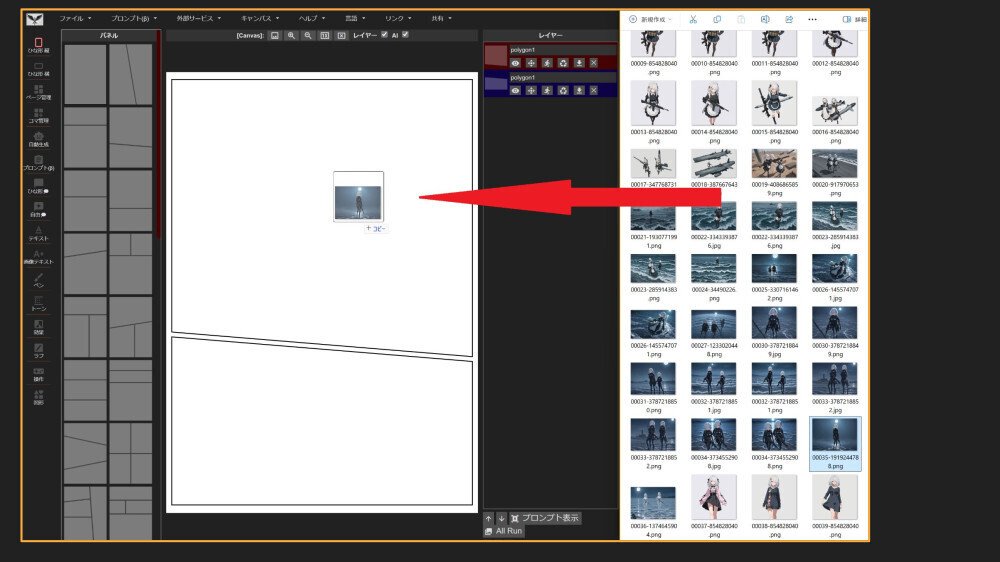The width and height of the screenshot is (1000, 562).
Task: Open the キャンバス menu
Action: click(x=260, y=18)
